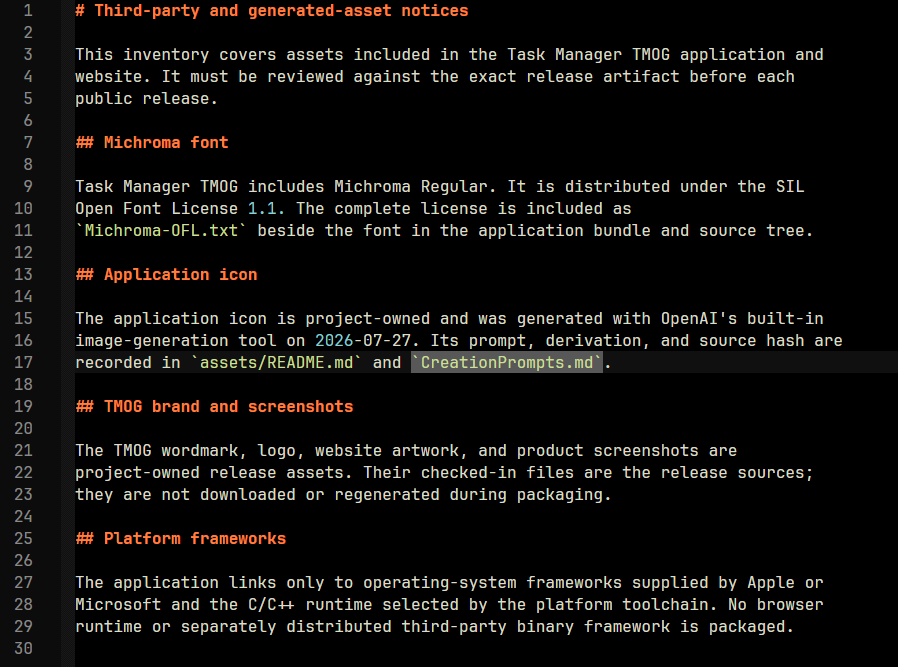Click line number 7 in the gutter
The height and width of the screenshot is (667, 898).
[x=27, y=143]
